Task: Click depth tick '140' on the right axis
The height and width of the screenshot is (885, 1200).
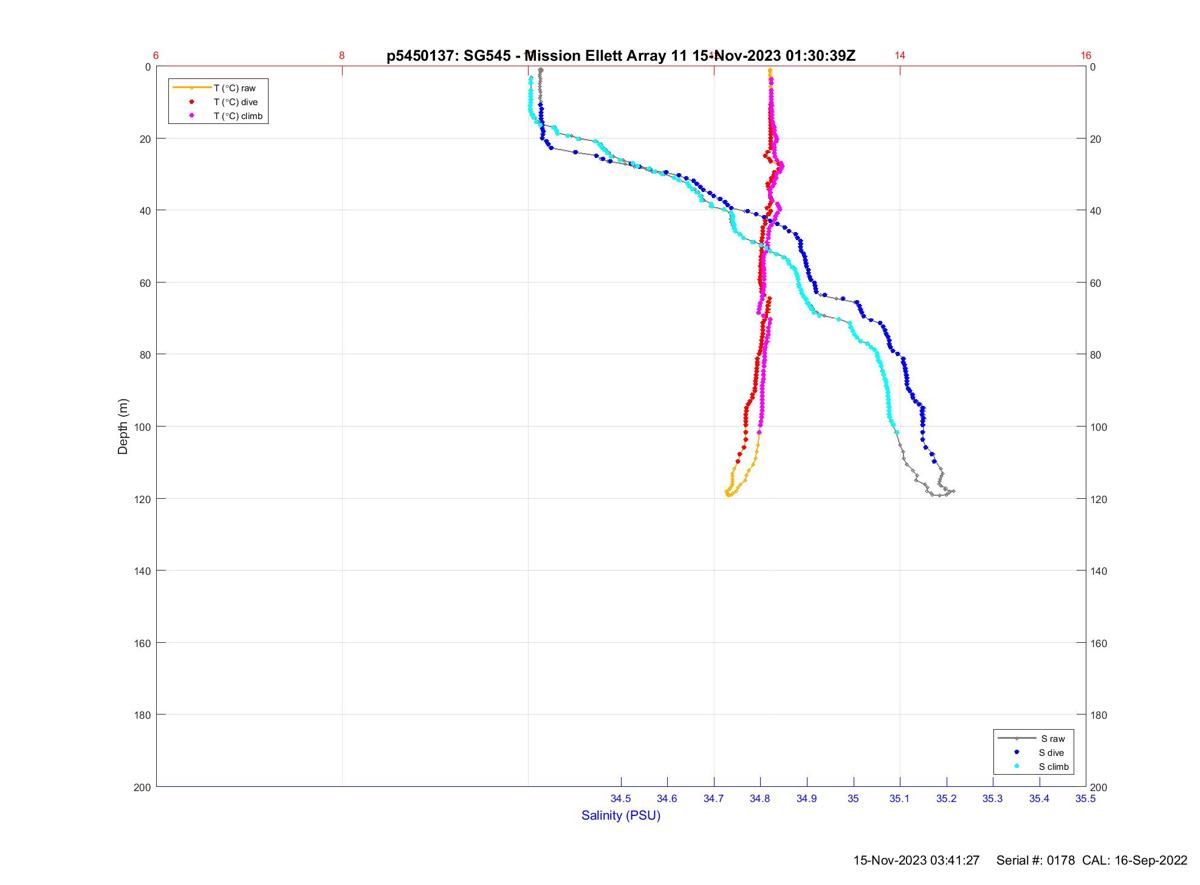Action: [1100, 571]
